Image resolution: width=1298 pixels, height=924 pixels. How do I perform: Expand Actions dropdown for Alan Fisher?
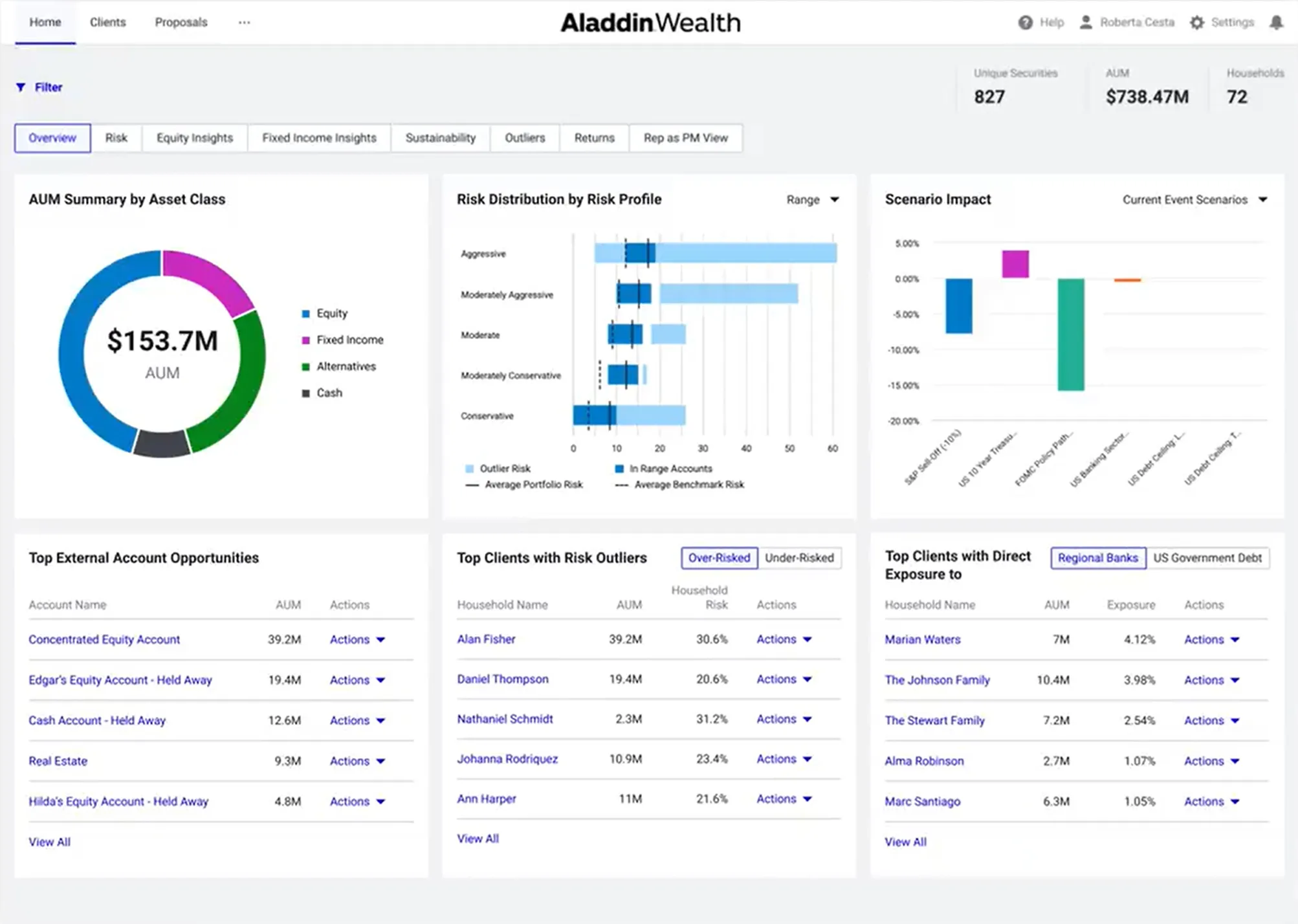(x=784, y=639)
